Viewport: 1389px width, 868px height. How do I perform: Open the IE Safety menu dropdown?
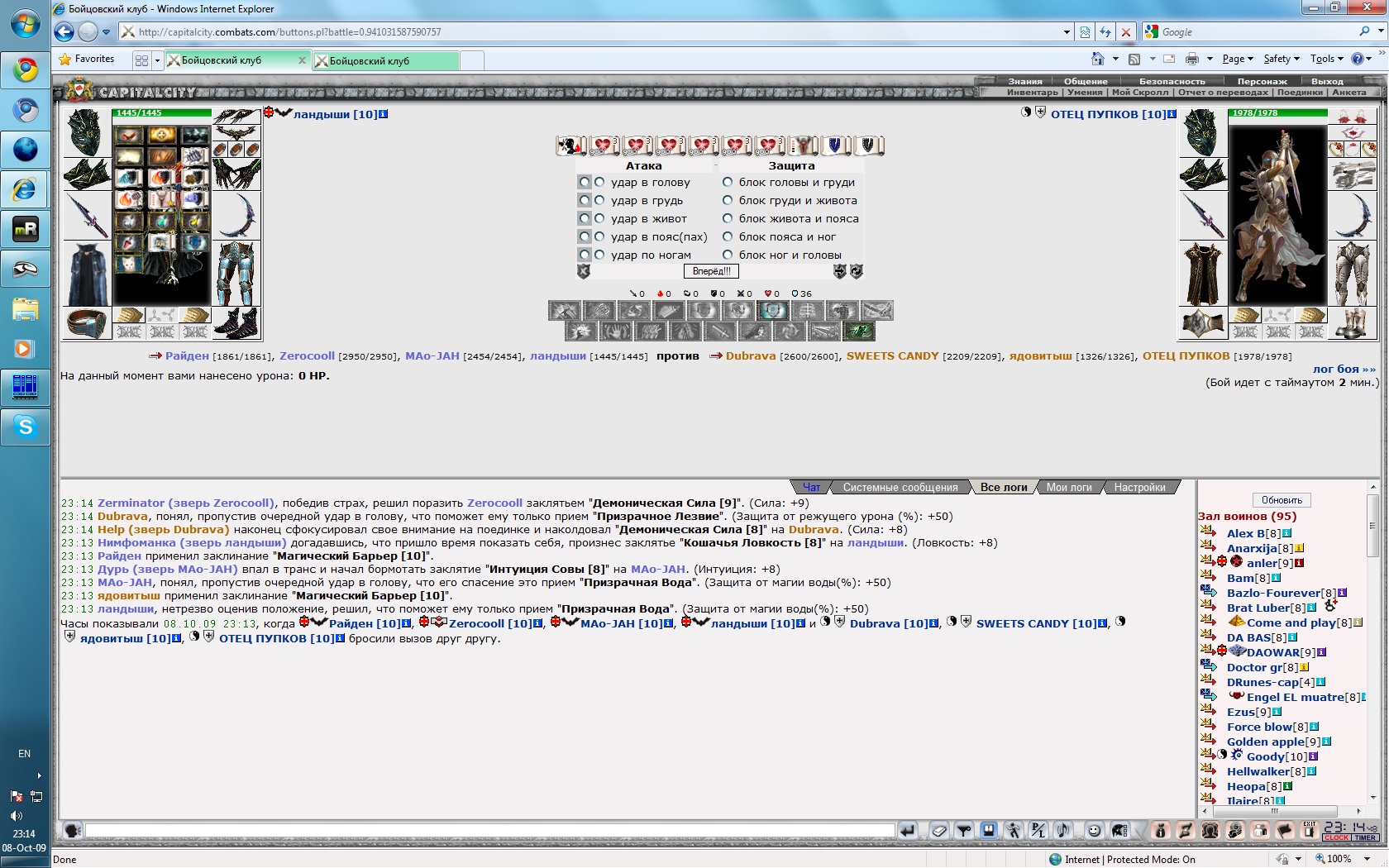pyautogui.click(x=1282, y=59)
